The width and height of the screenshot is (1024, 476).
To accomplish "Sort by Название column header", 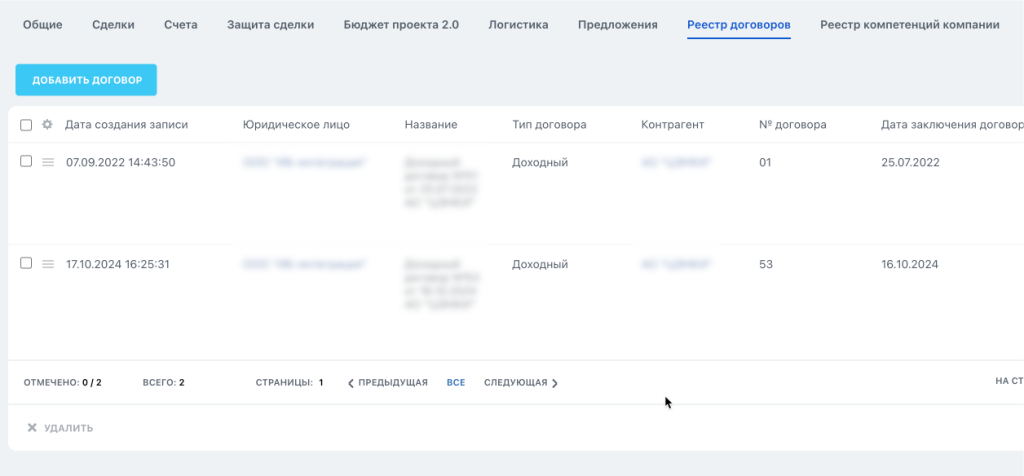I will 431,125.
